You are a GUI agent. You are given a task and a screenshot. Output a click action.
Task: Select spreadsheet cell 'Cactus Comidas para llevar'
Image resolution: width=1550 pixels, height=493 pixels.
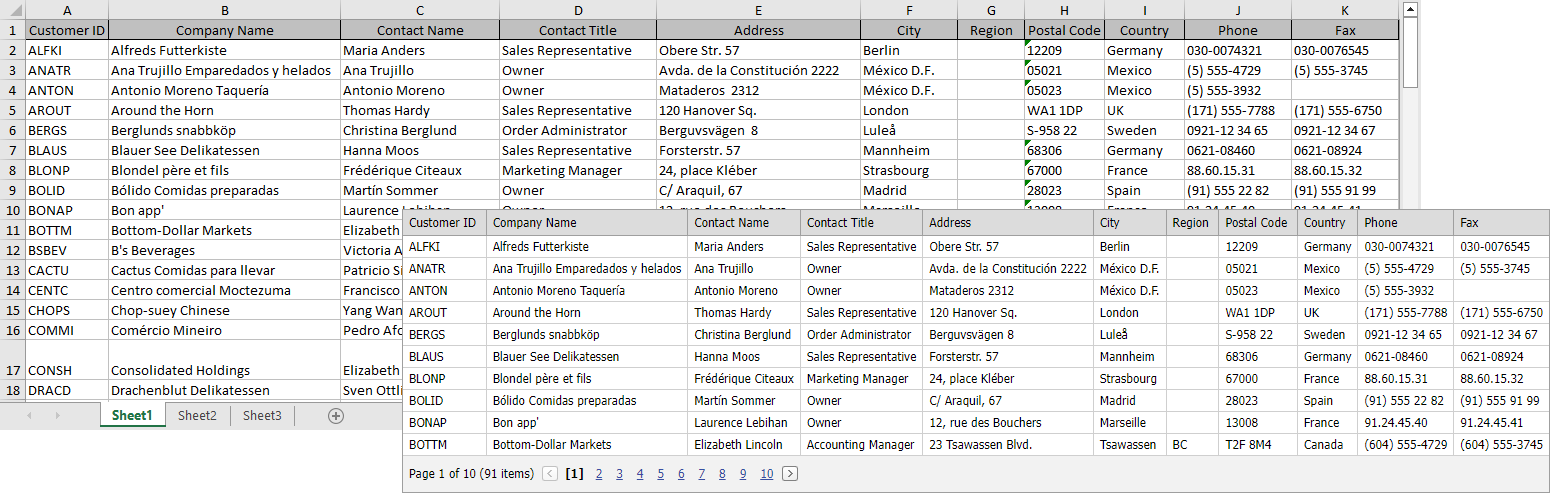(x=224, y=270)
